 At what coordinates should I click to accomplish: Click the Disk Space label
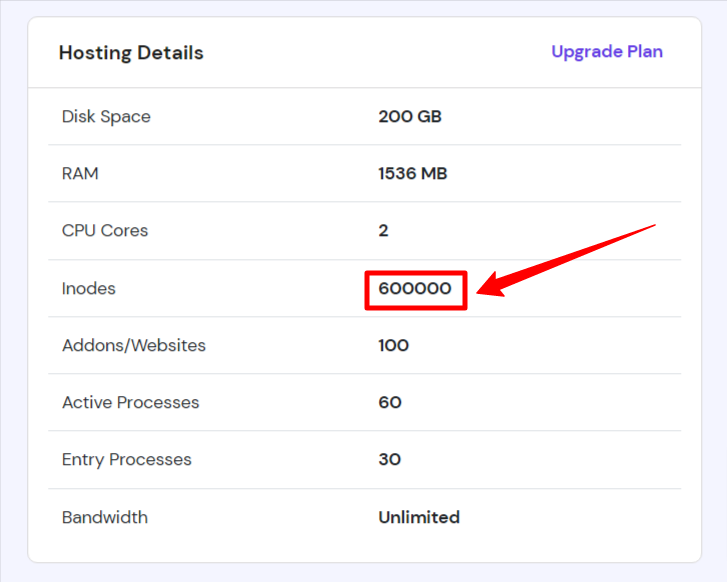tap(106, 116)
